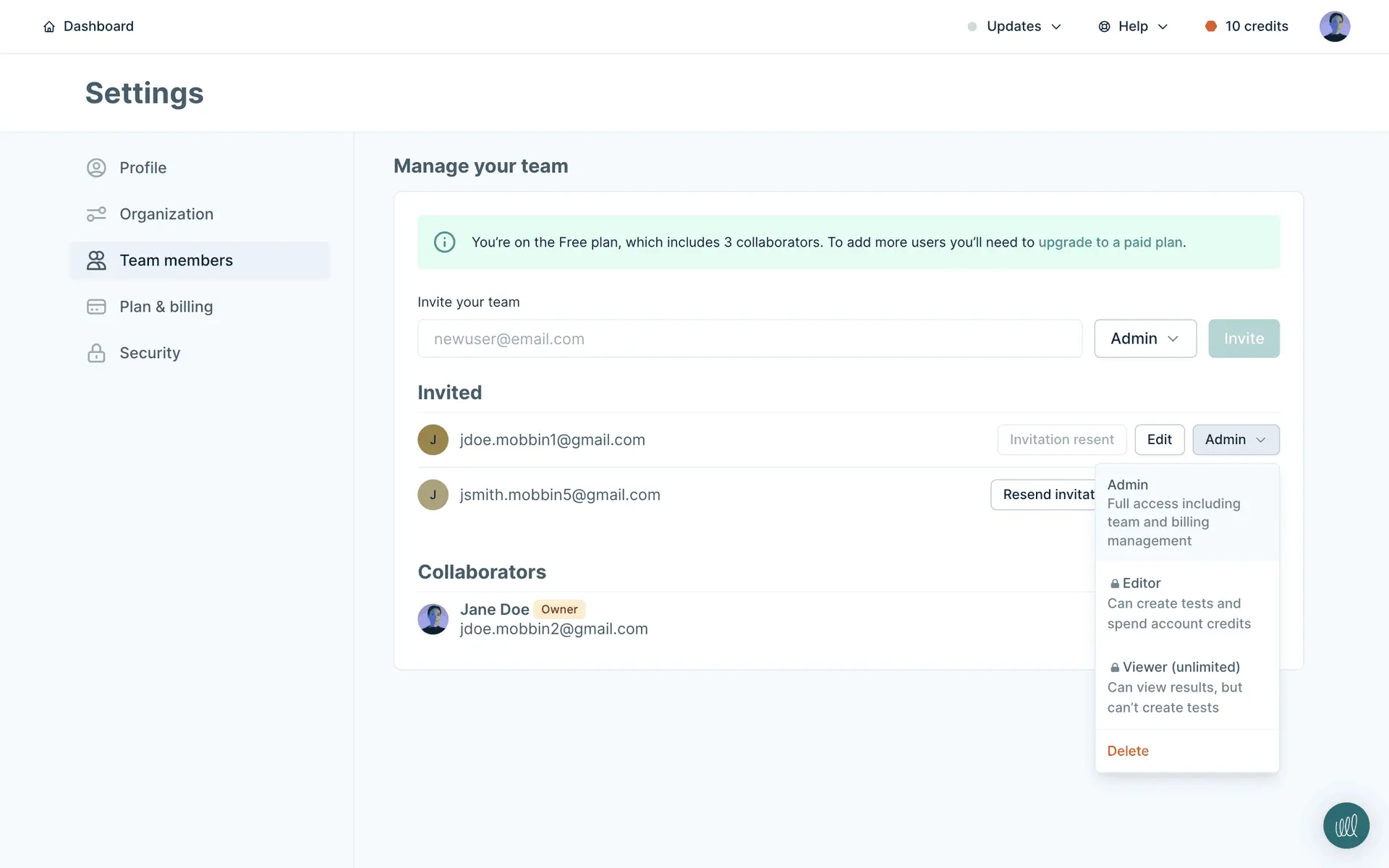Open the invite role Admin dropdown
The width and height of the screenshot is (1389, 868).
(1144, 339)
